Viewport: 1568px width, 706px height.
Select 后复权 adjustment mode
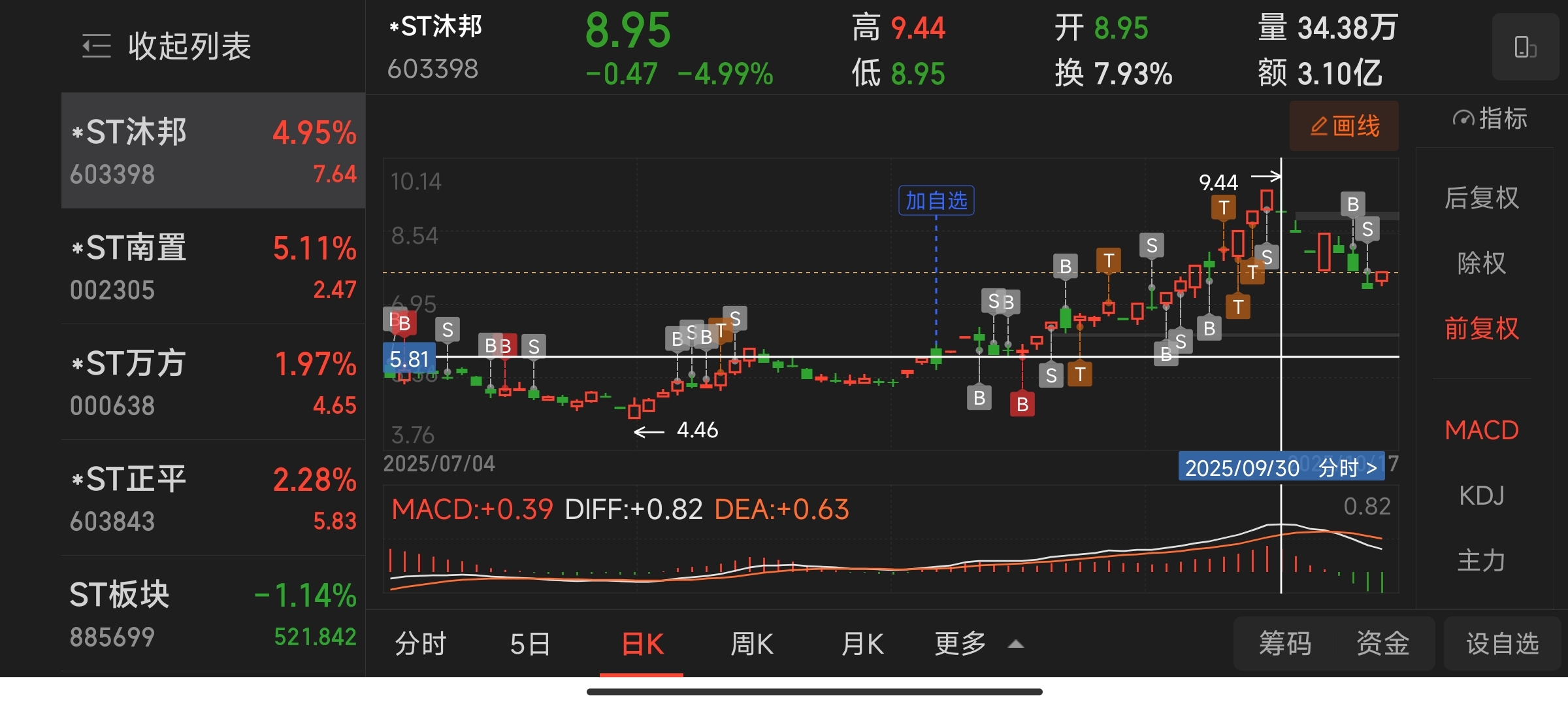click(1481, 197)
